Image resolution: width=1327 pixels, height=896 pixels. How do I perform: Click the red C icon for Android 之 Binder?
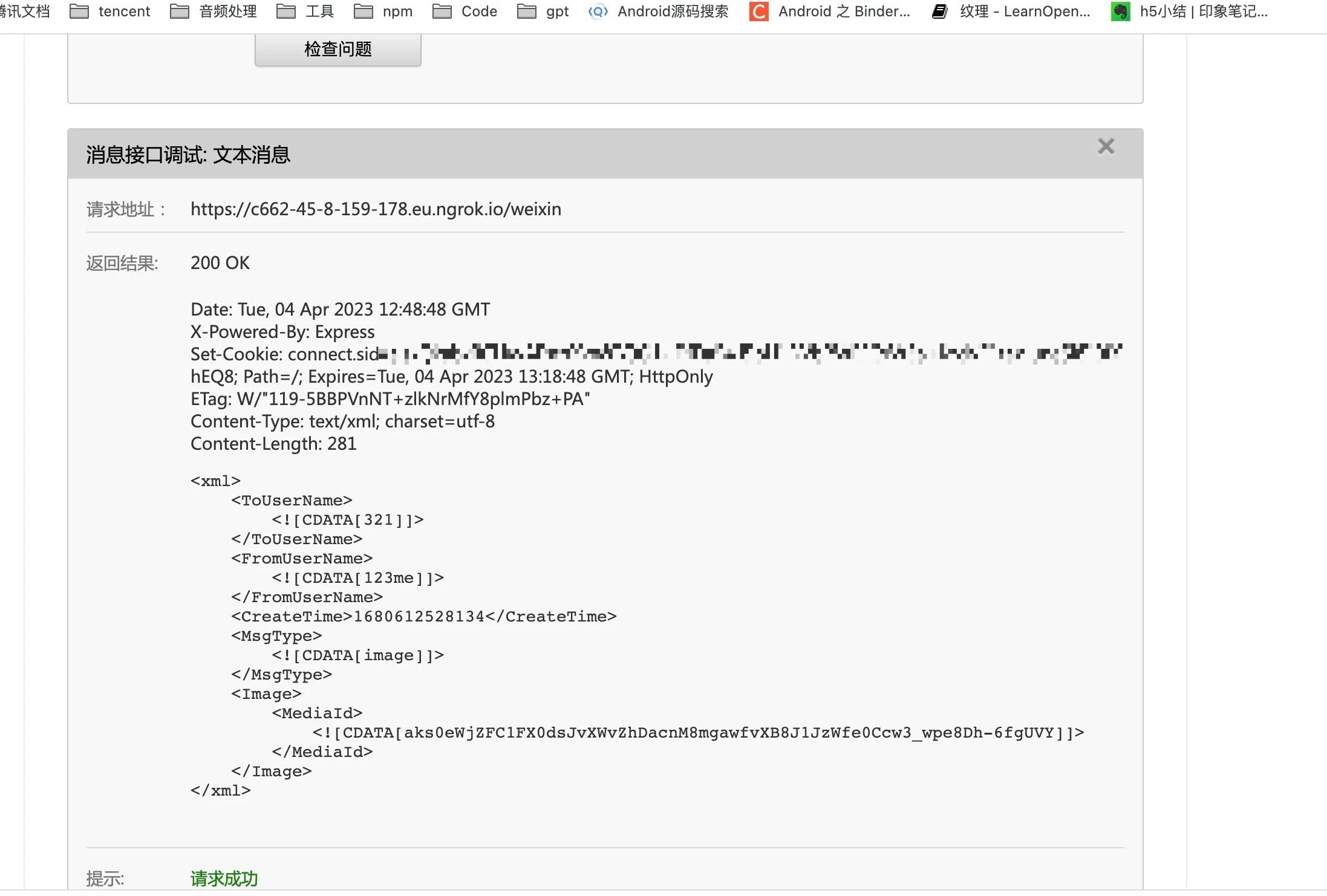click(x=758, y=11)
